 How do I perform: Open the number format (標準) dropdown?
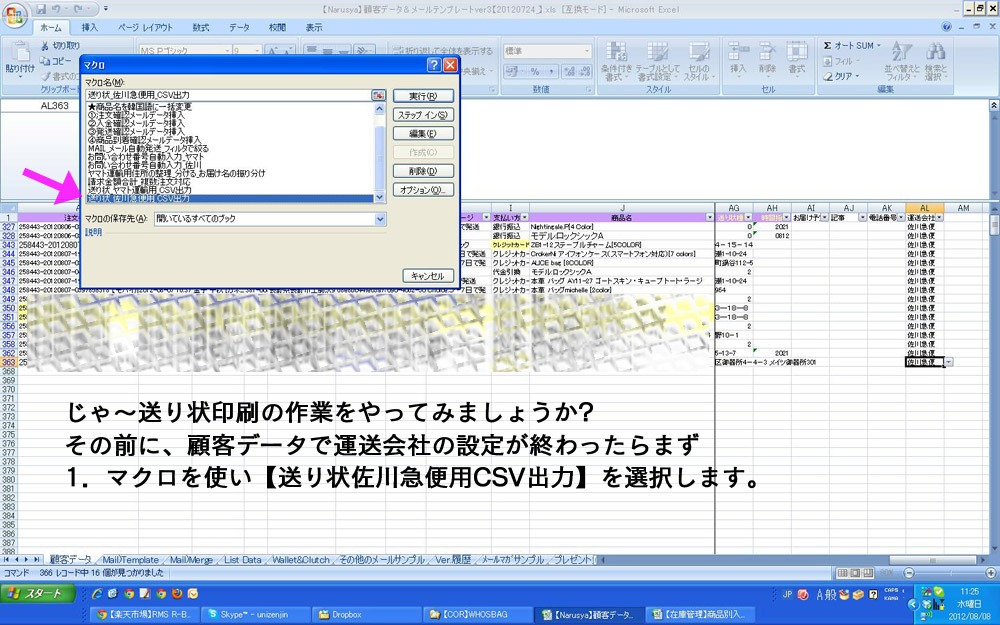point(587,51)
